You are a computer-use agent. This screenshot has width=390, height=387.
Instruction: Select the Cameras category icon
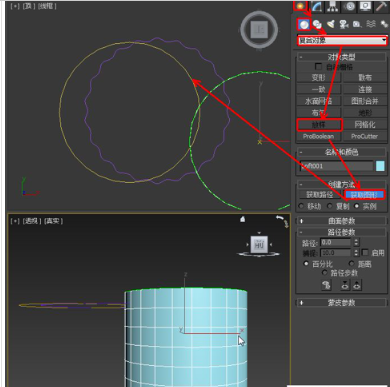click(344, 24)
